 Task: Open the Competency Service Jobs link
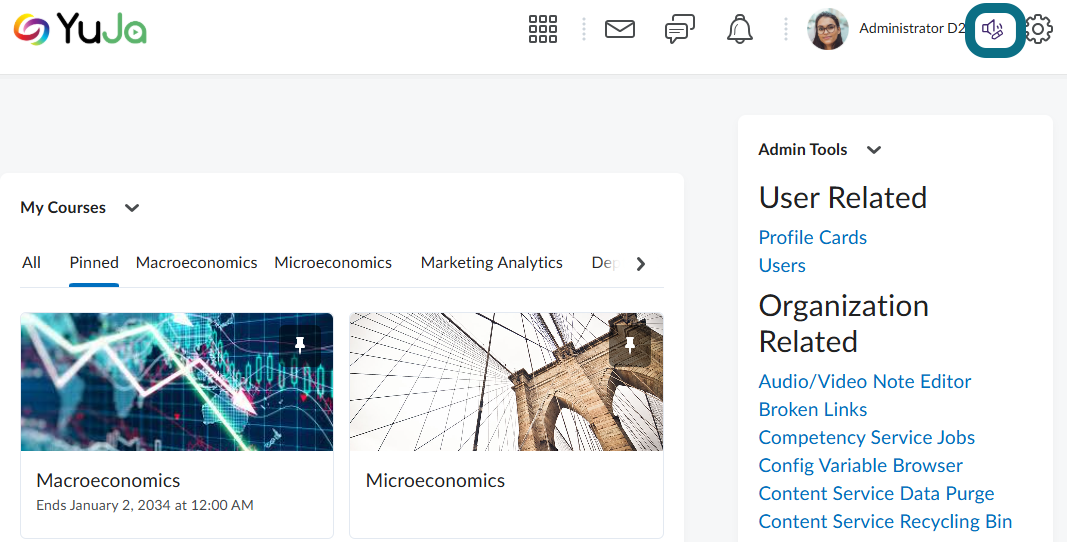[x=866, y=437]
